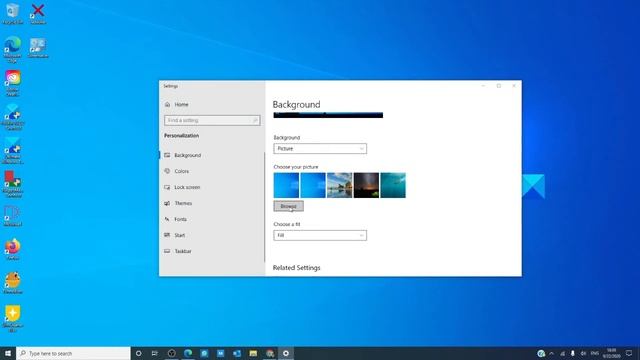Go to Background in Personalization sidebar
Screen dimensions: 640x360
(x=187, y=155)
